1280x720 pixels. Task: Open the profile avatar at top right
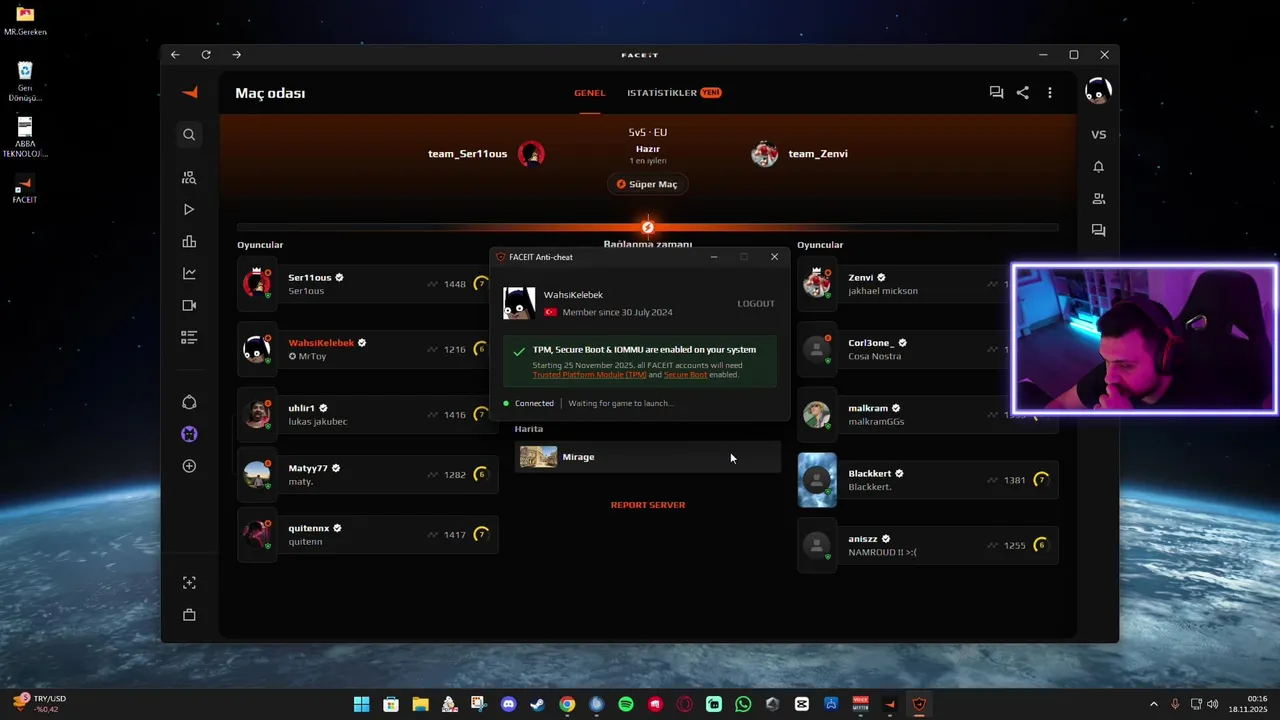1098,91
